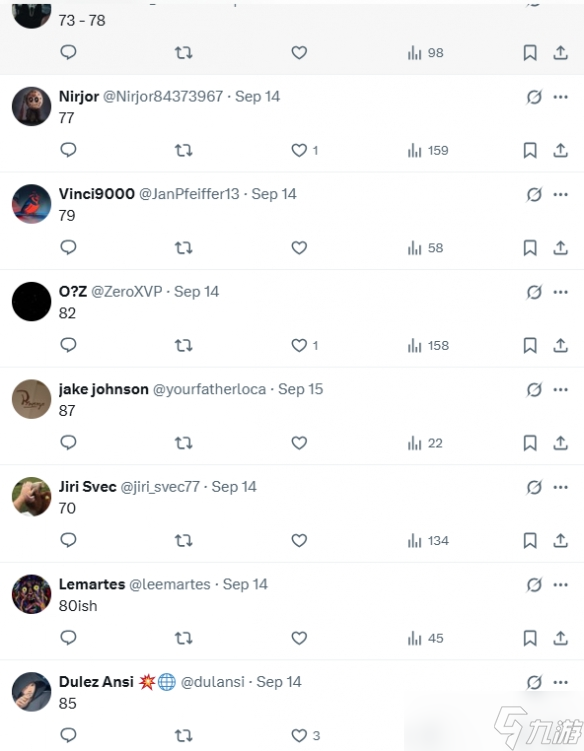Bookmark jake johnson's "87" tweet
The height and width of the screenshot is (751, 584).
530,443
